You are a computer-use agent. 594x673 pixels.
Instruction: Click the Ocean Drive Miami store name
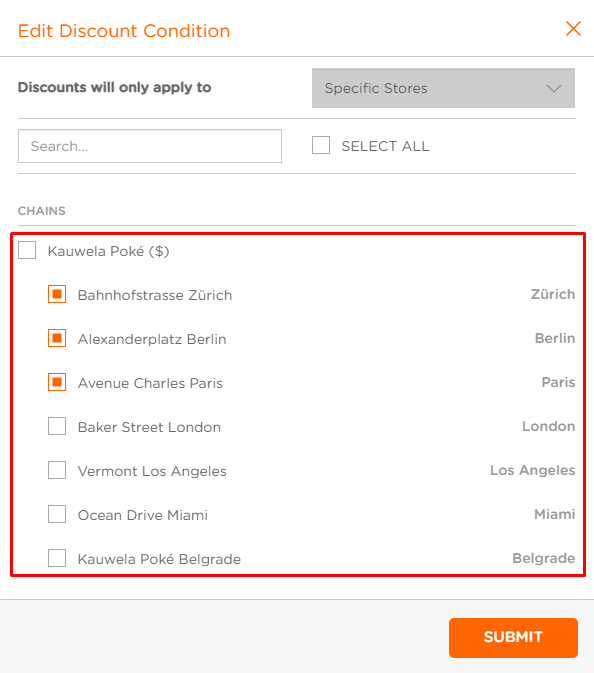[x=143, y=515]
